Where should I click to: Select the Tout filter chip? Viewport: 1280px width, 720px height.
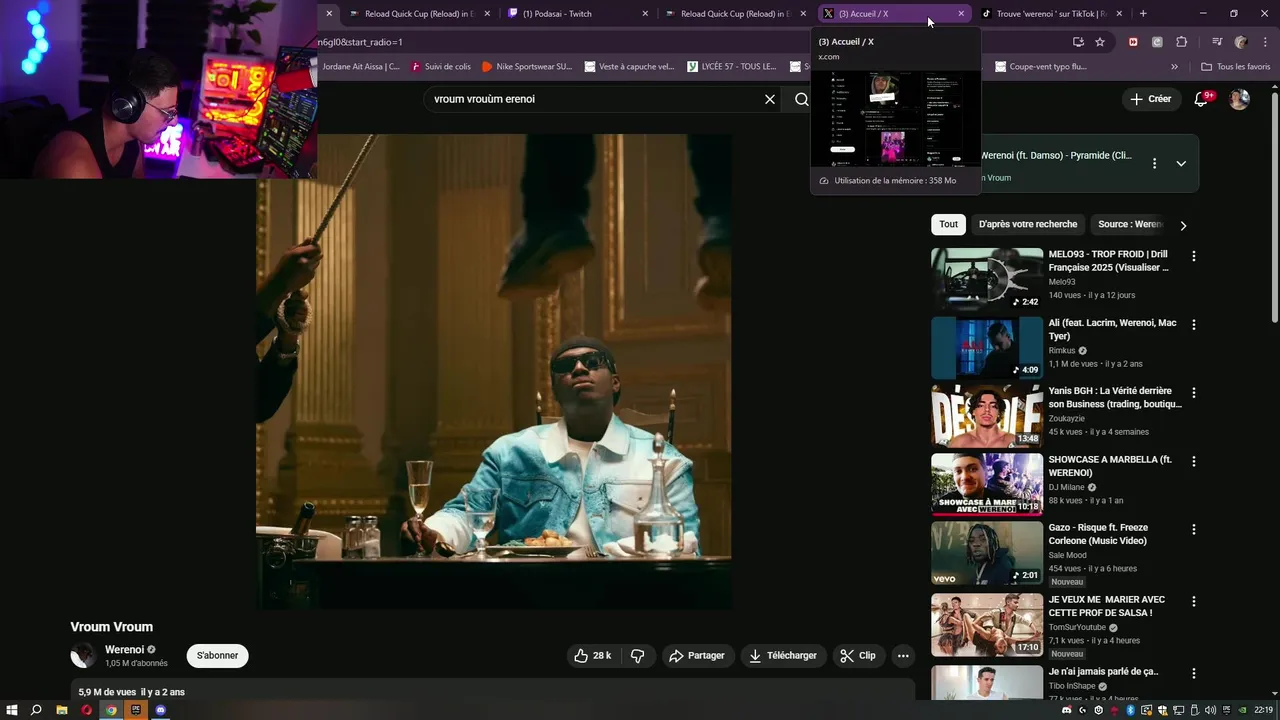pyautogui.click(x=948, y=224)
